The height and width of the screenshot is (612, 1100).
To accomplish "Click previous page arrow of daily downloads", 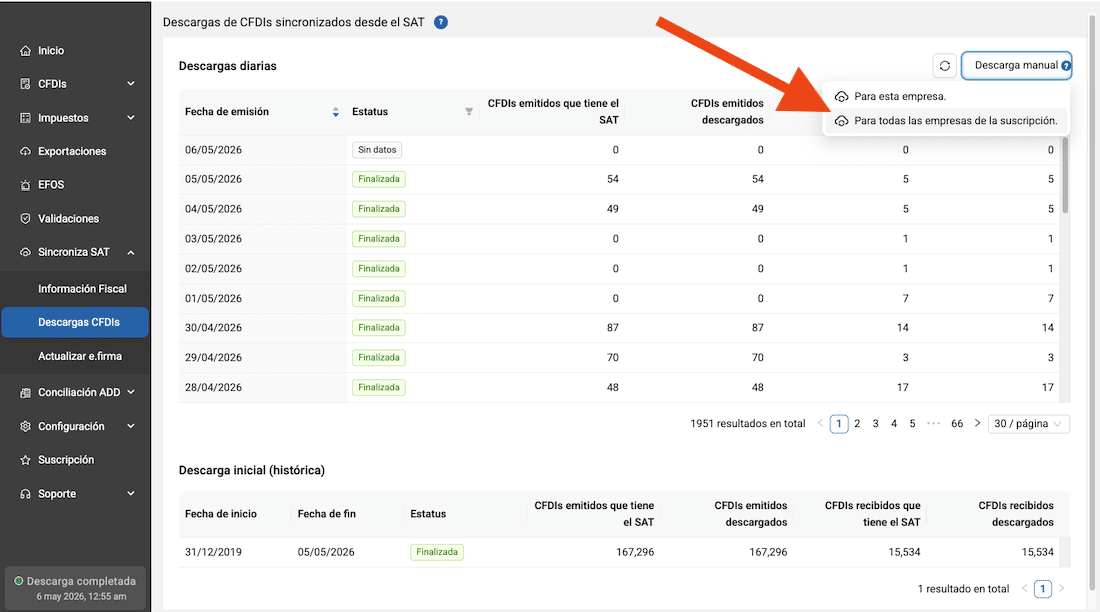I will tap(820, 423).
